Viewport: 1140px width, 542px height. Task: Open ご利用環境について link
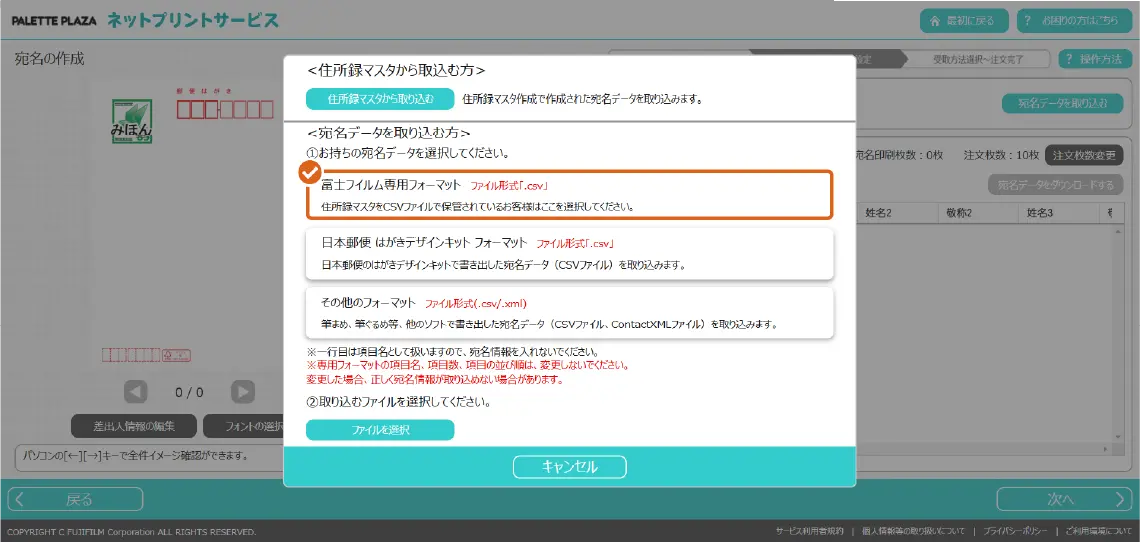(1099, 531)
